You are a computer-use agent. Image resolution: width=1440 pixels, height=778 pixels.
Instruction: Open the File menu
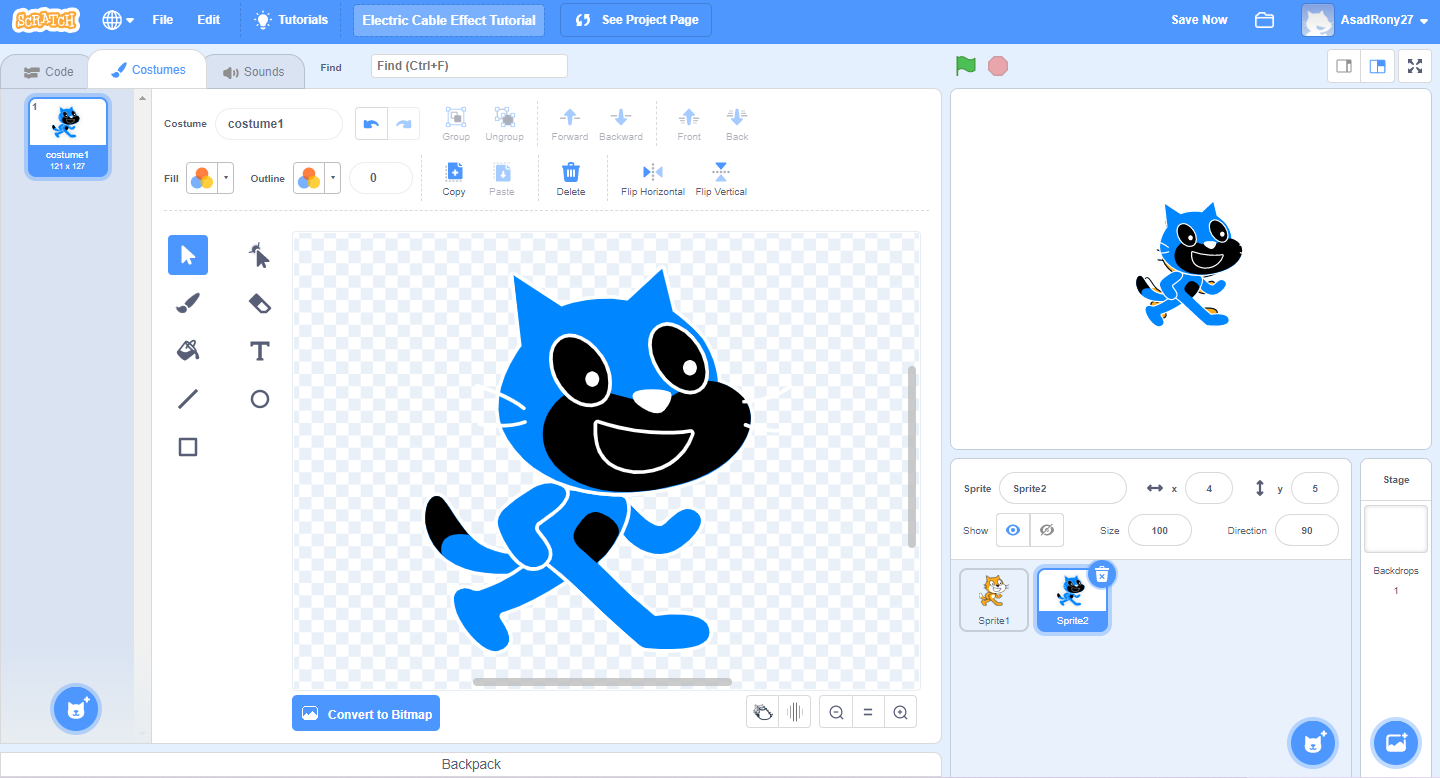[162, 19]
